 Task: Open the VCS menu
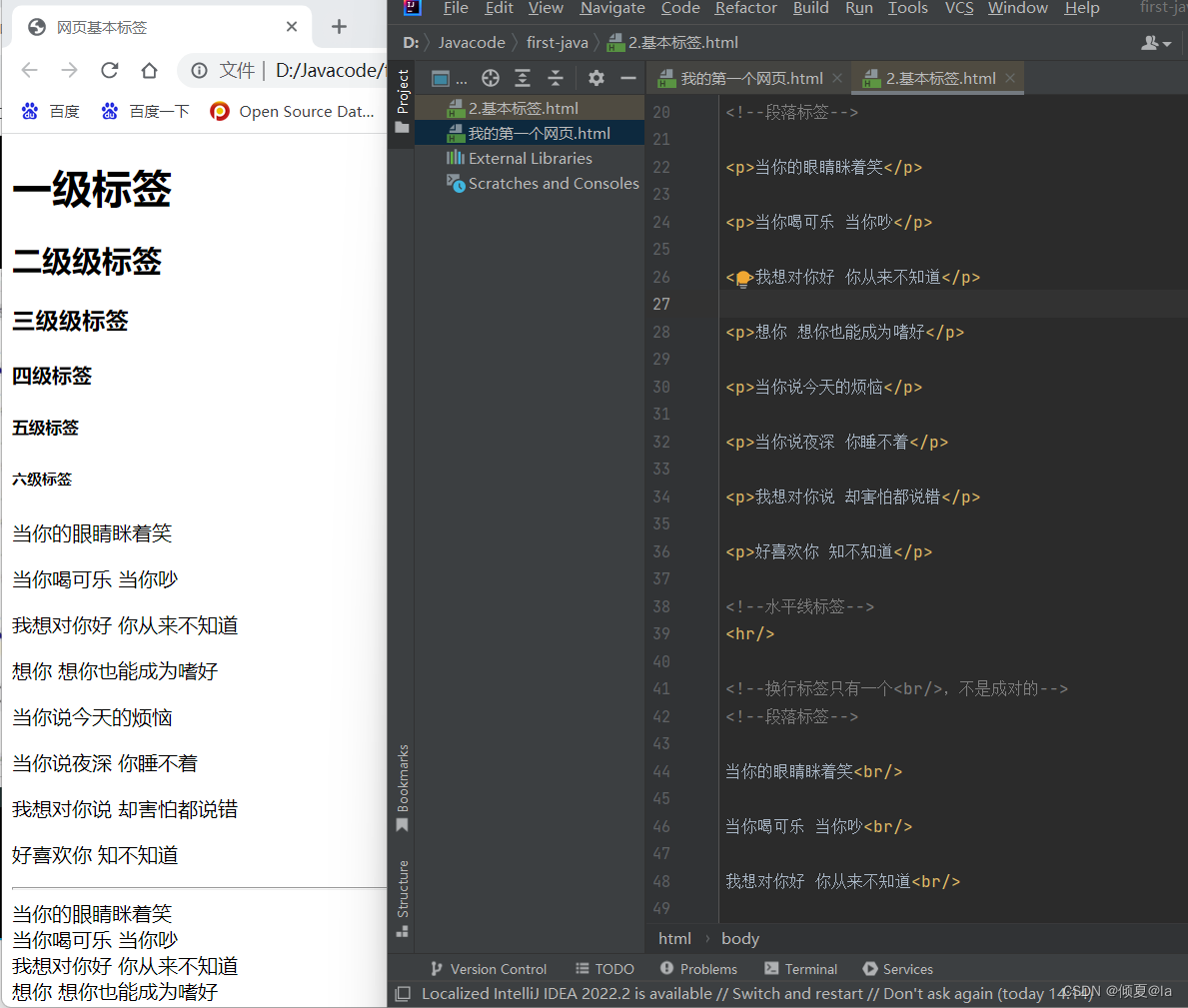point(958,8)
